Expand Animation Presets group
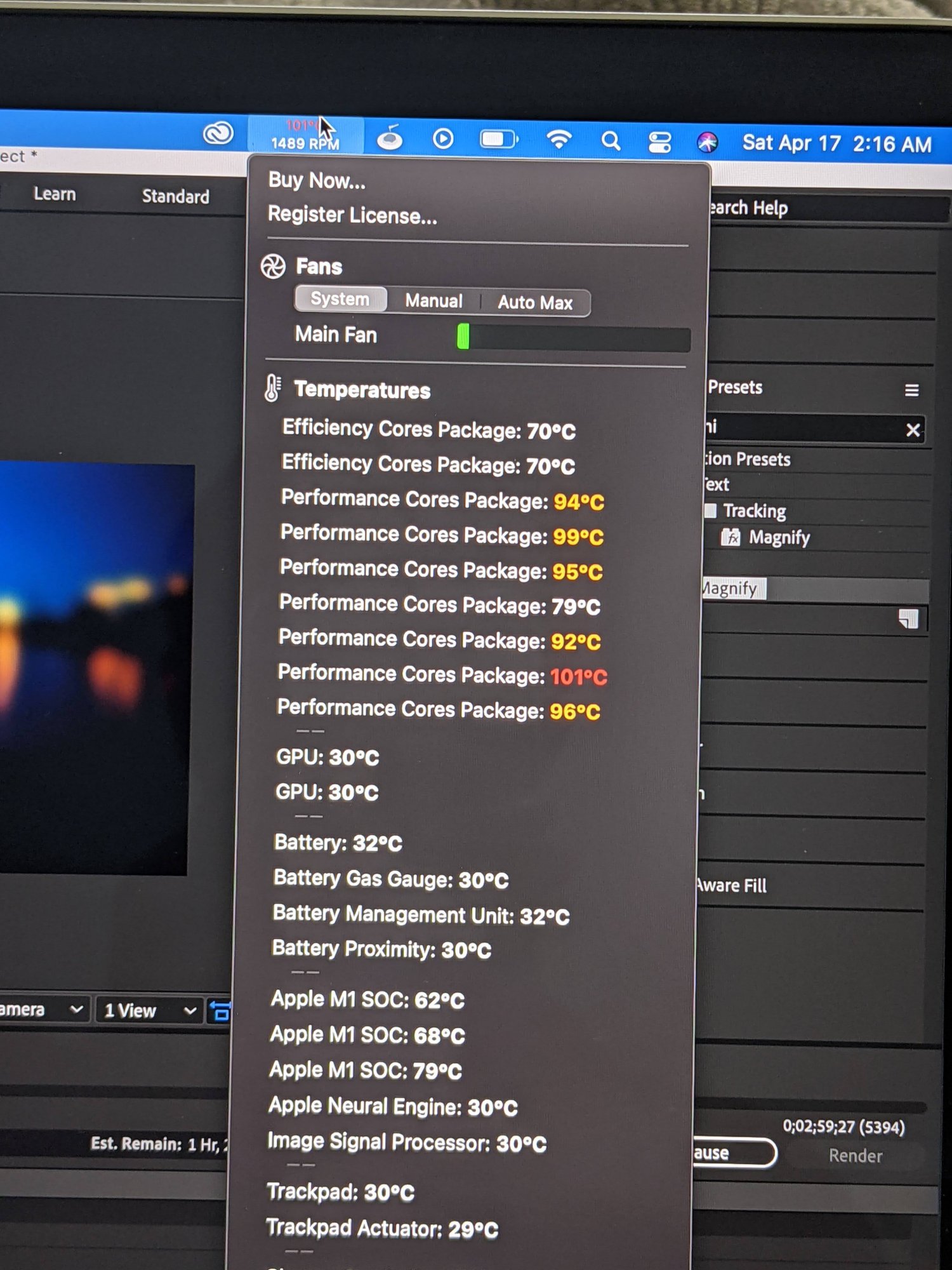 click(748, 459)
